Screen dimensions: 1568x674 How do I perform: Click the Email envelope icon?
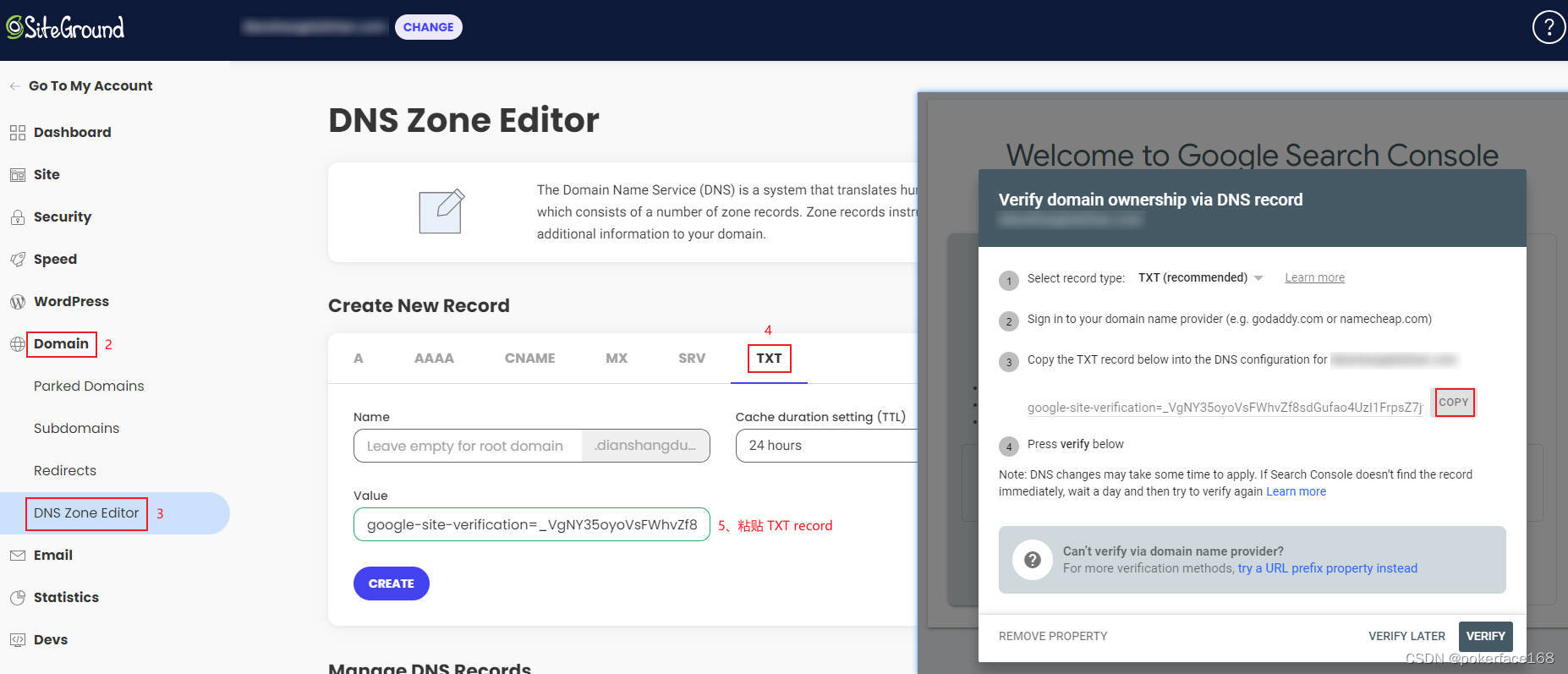(17, 556)
